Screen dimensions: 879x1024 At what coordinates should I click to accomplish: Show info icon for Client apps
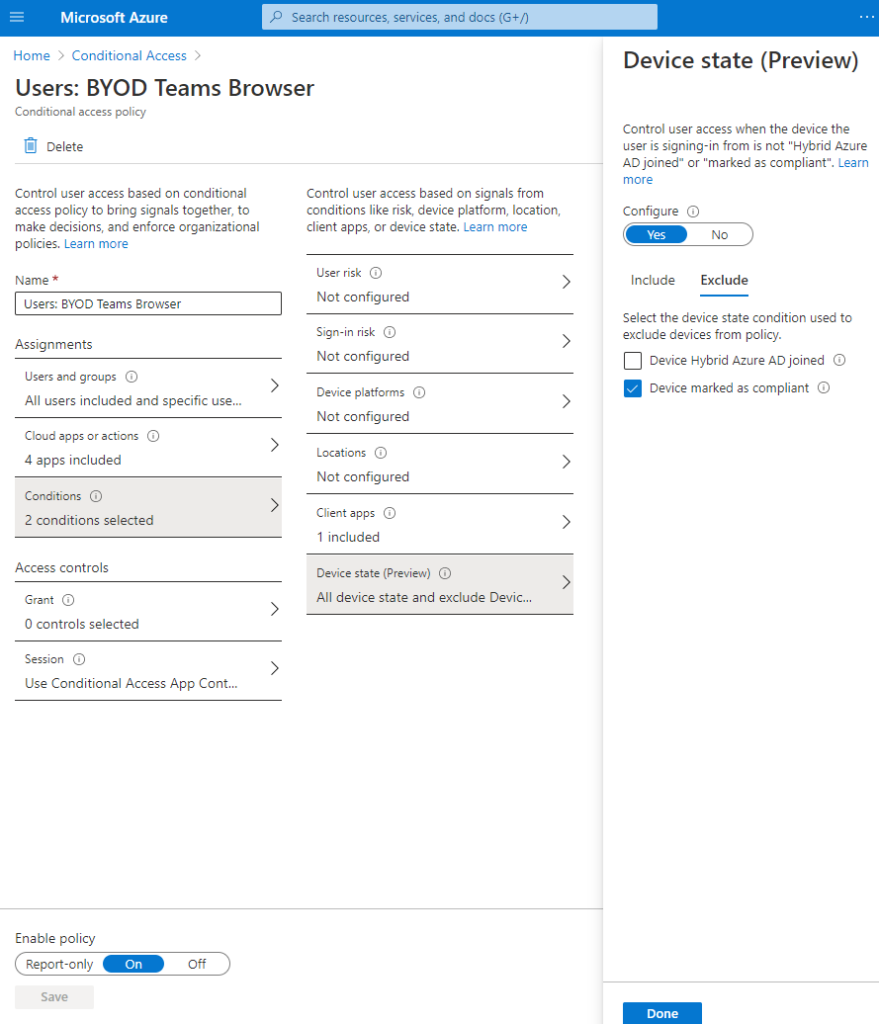point(390,513)
